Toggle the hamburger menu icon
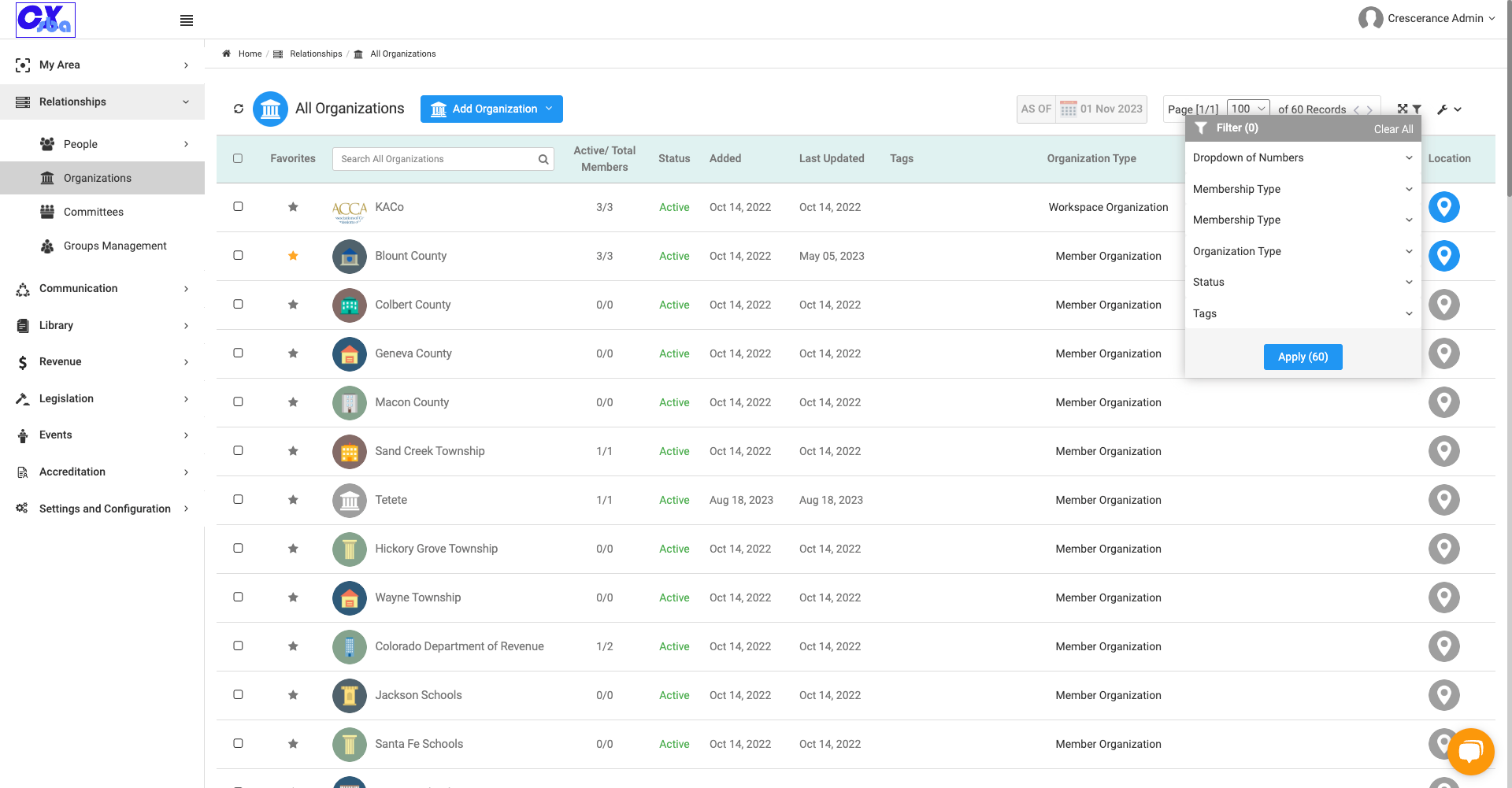 [x=187, y=20]
